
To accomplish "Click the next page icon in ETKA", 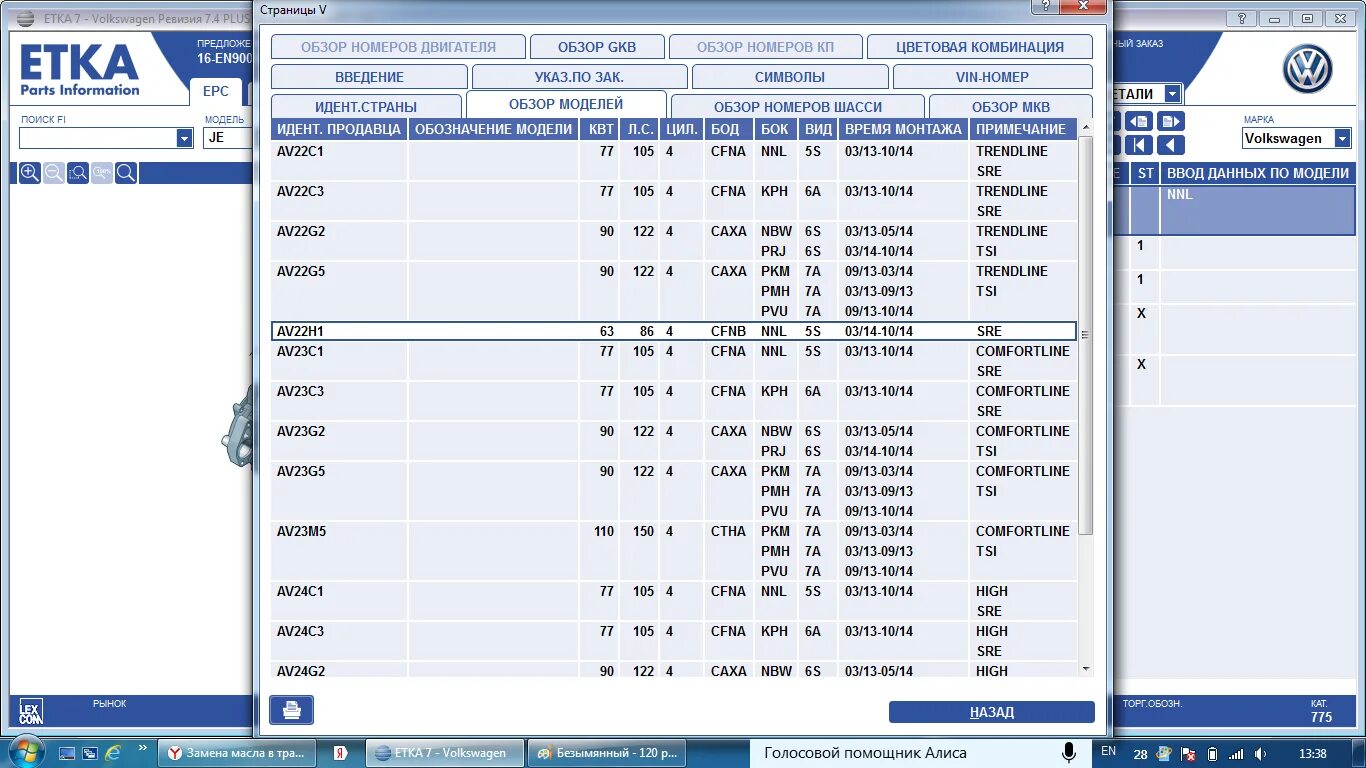I will [1171, 121].
